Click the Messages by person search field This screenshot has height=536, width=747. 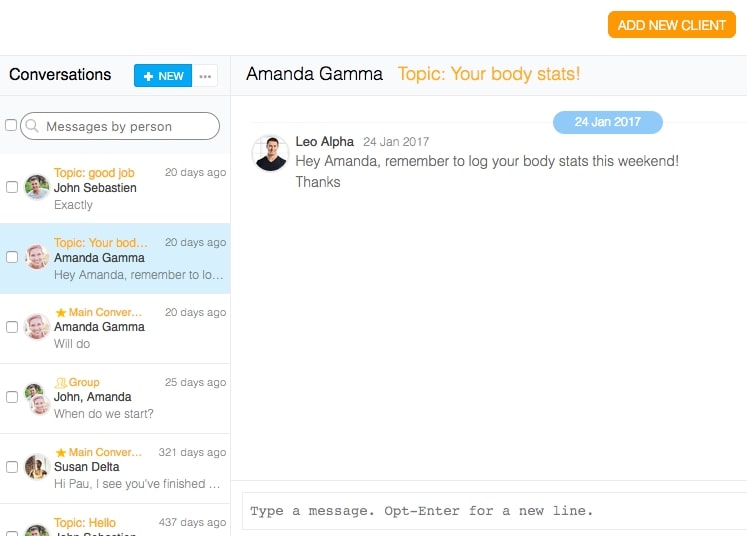125,126
